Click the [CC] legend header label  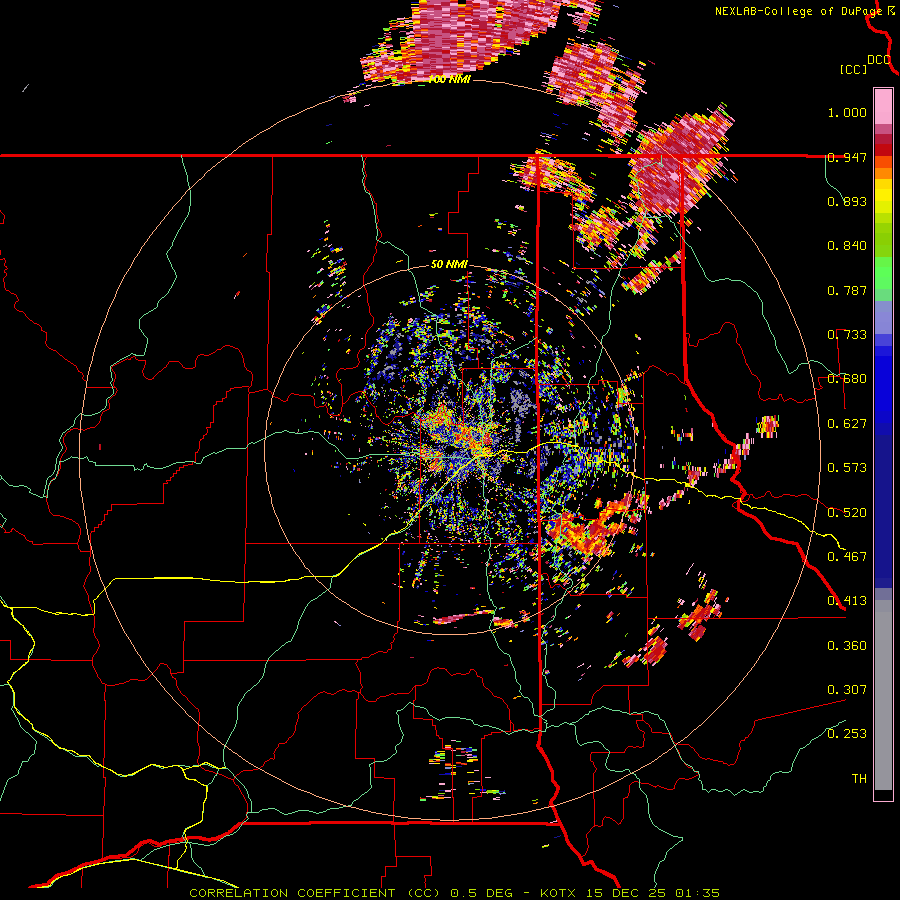click(853, 69)
